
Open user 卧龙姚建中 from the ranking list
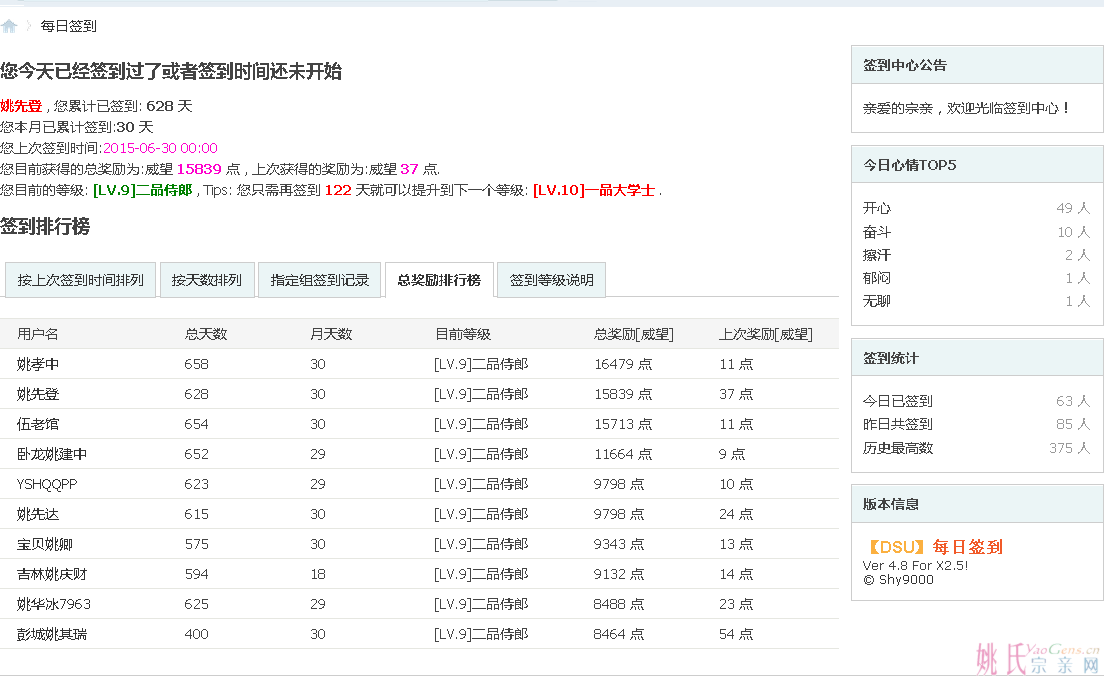click(x=52, y=454)
